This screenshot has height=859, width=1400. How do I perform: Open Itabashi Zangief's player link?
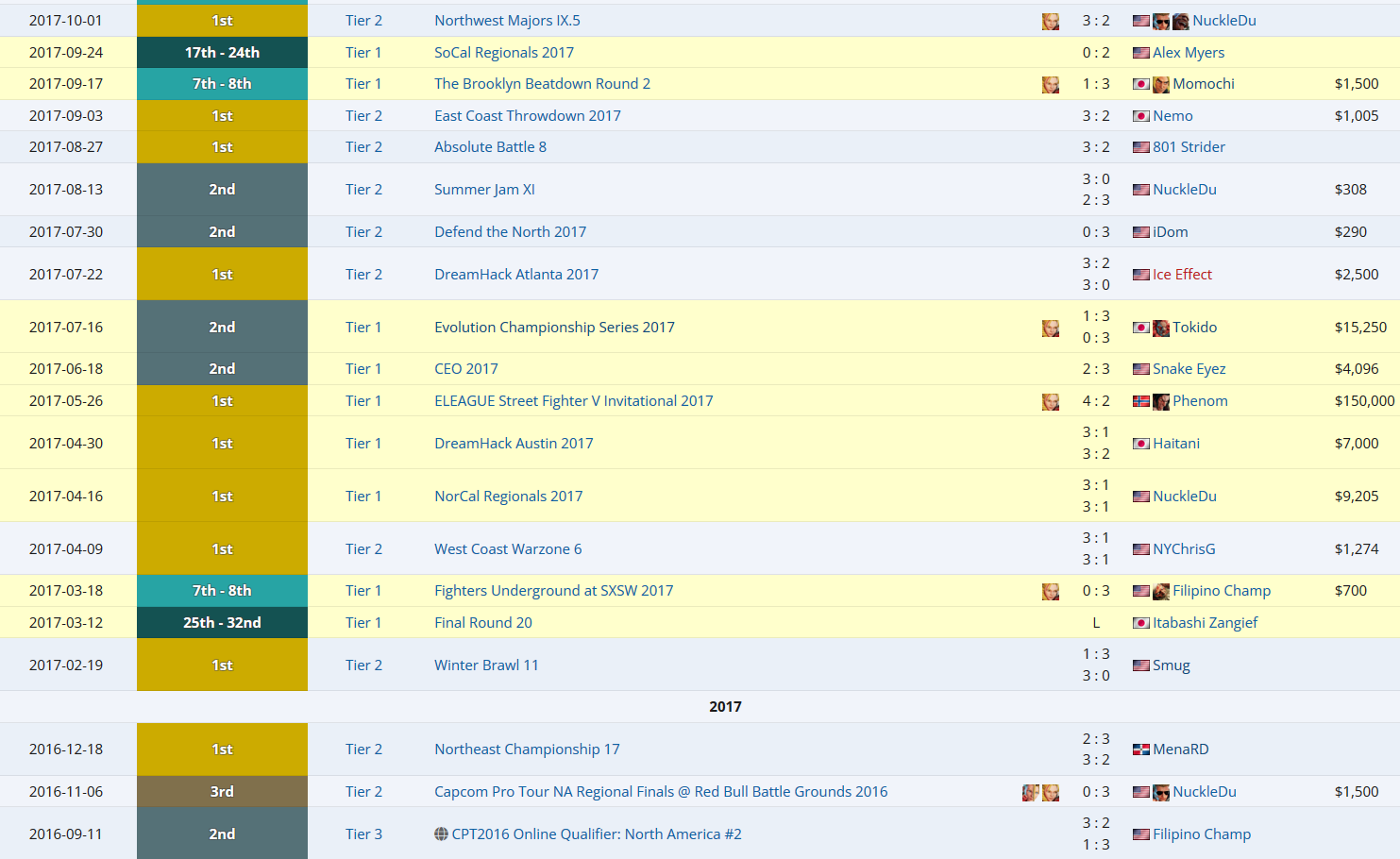coord(1206,623)
